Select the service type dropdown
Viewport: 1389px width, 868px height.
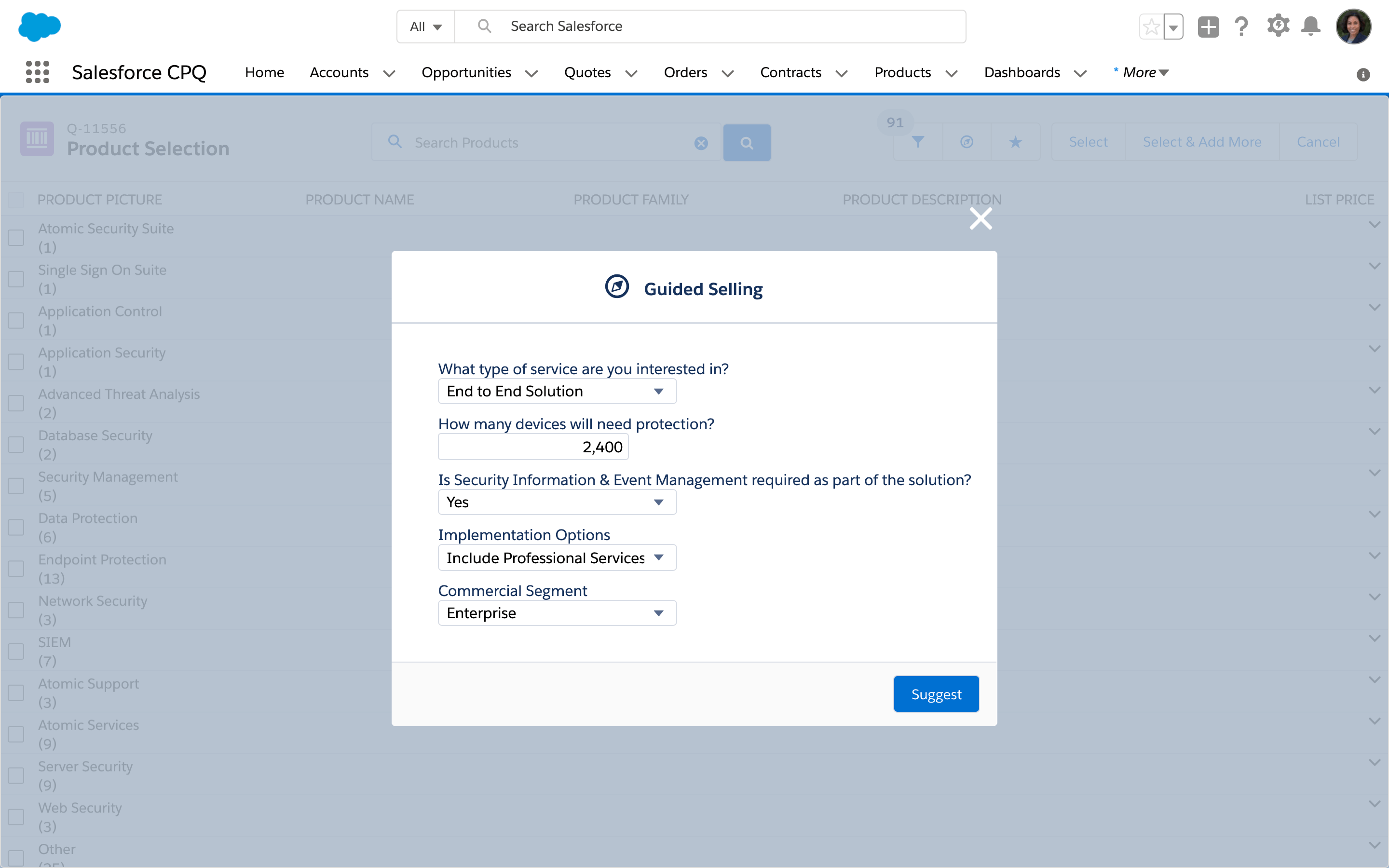pos(554,391)
